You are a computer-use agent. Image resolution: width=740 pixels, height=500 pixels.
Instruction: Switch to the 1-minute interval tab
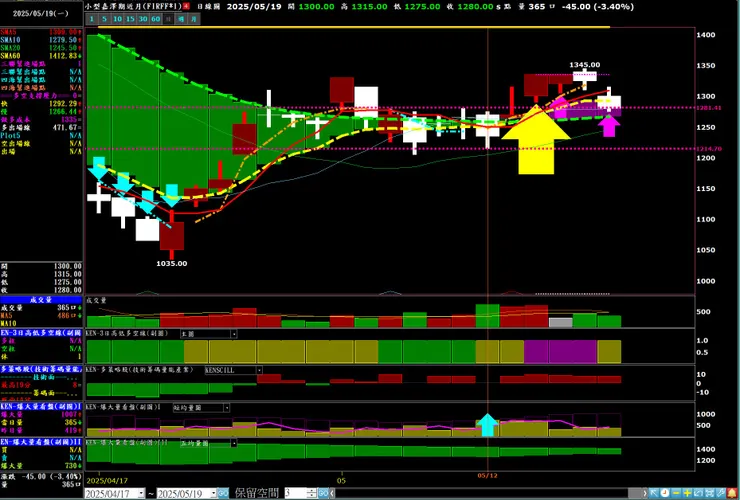pos(92,19)
